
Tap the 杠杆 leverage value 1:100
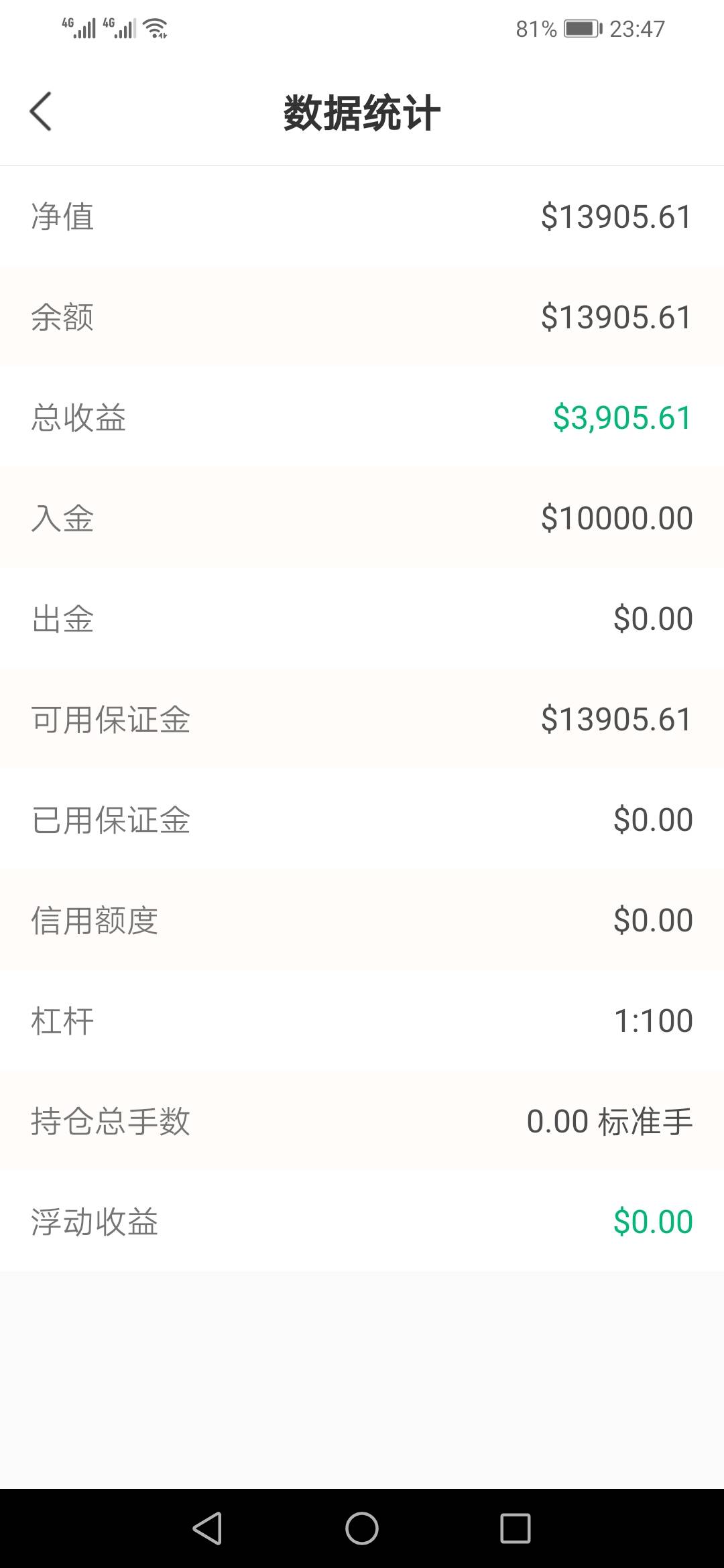point(653,1021)
